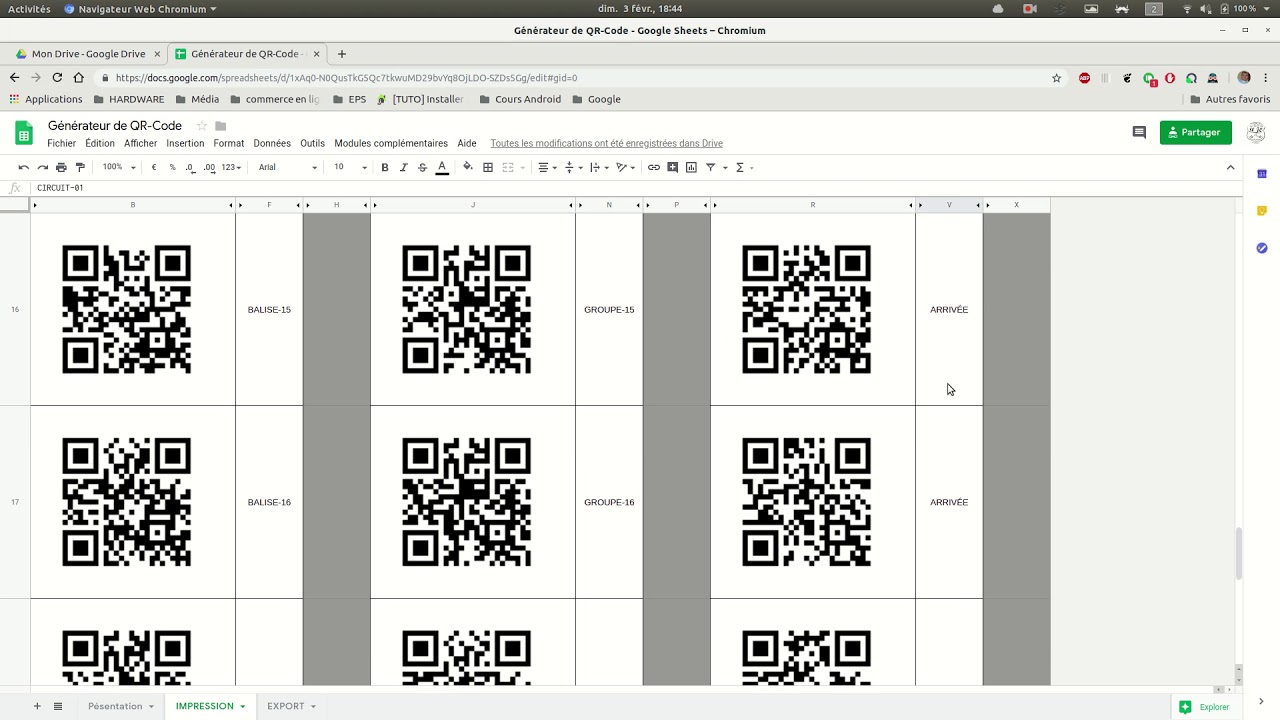Open the Édition menu
1280x720 pixels.
point(100,143)
